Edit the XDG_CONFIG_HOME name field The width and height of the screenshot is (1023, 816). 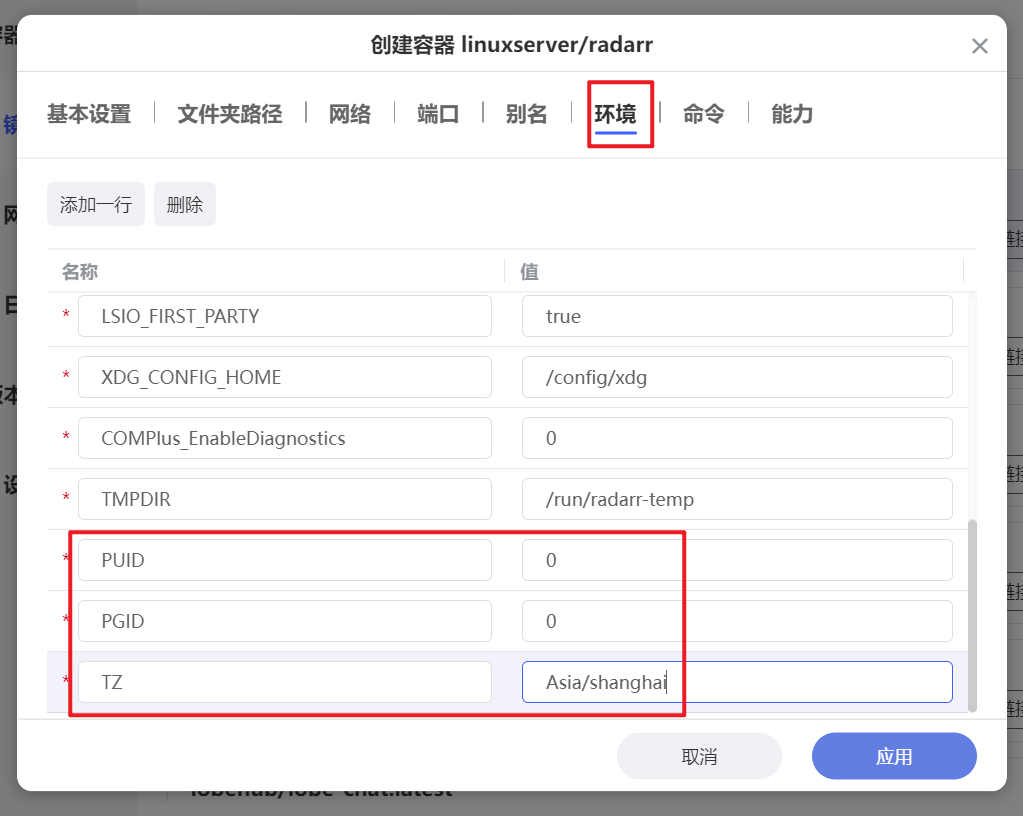point(284,377)
